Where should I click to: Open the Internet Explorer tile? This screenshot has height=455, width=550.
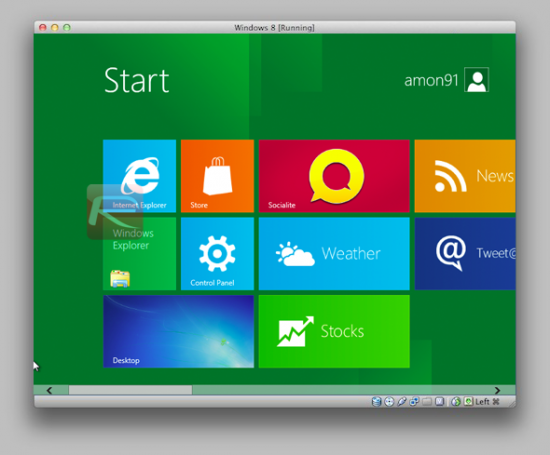coord(139,176)
